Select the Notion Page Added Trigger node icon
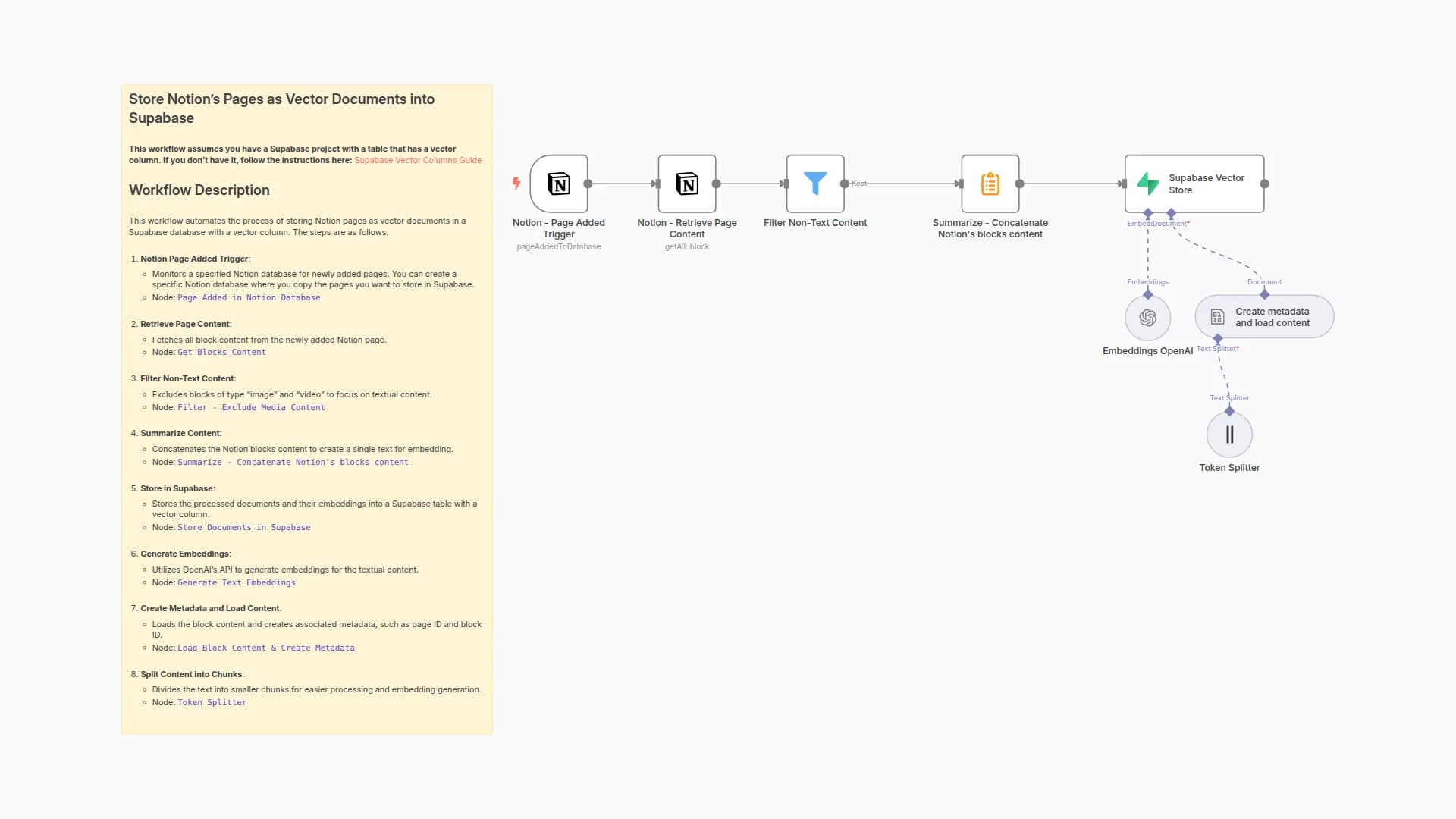This screenshot has height=819, width=1456. coord(559,184)
